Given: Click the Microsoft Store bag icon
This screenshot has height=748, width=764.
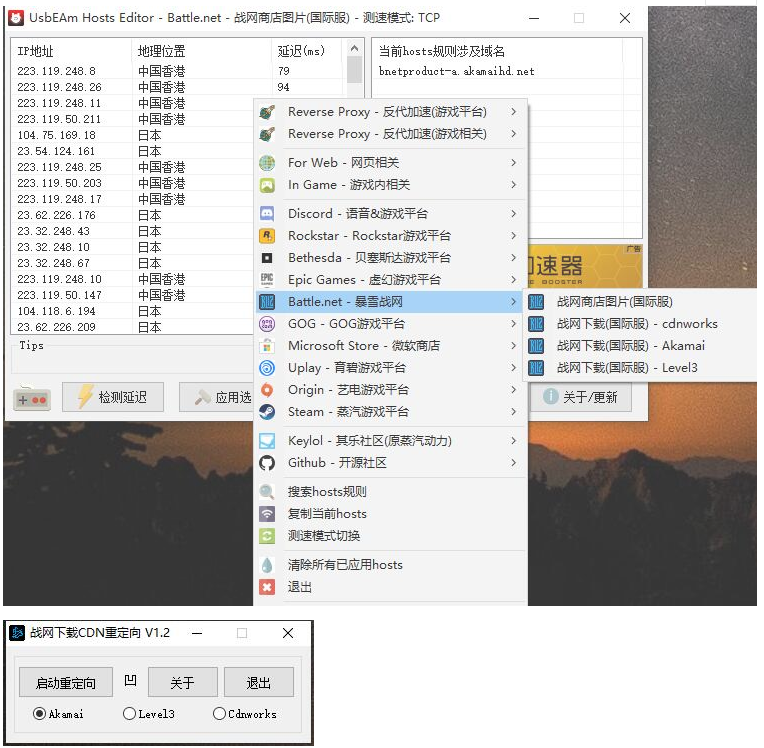Looking at the screenshot, I should tap(267, 346).
